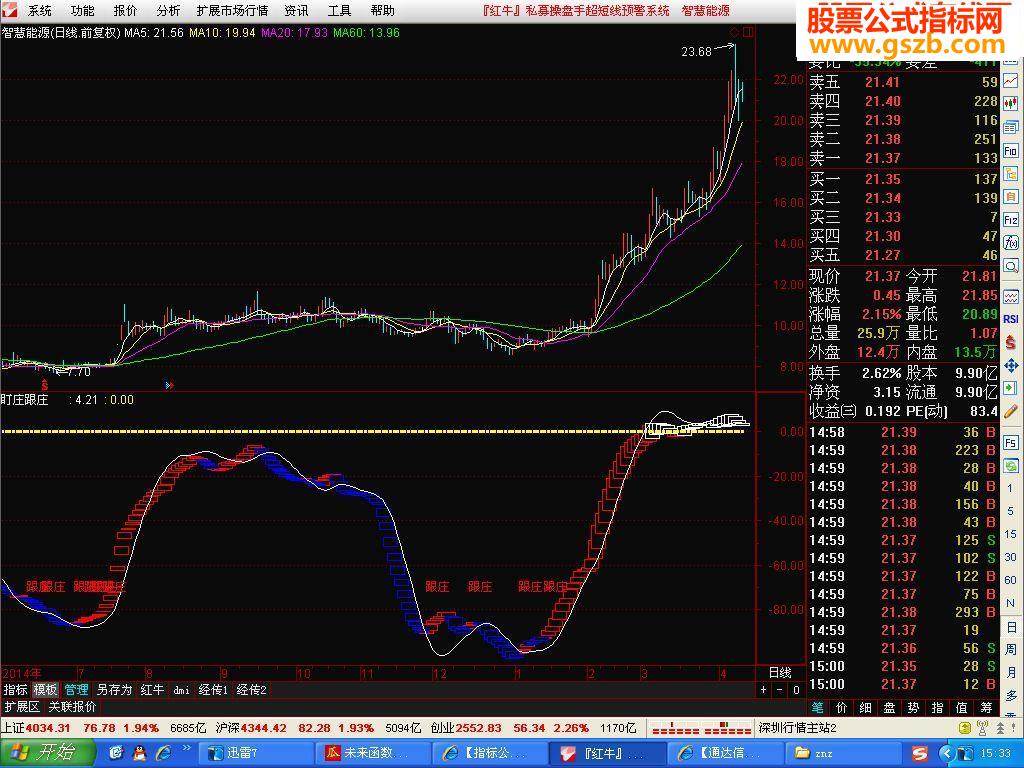Image resolution: width=1024 pixels, height=768 pixels.
Task: Switch to the 筹 chip distribution tab
Action: click(x=986, y=707)
